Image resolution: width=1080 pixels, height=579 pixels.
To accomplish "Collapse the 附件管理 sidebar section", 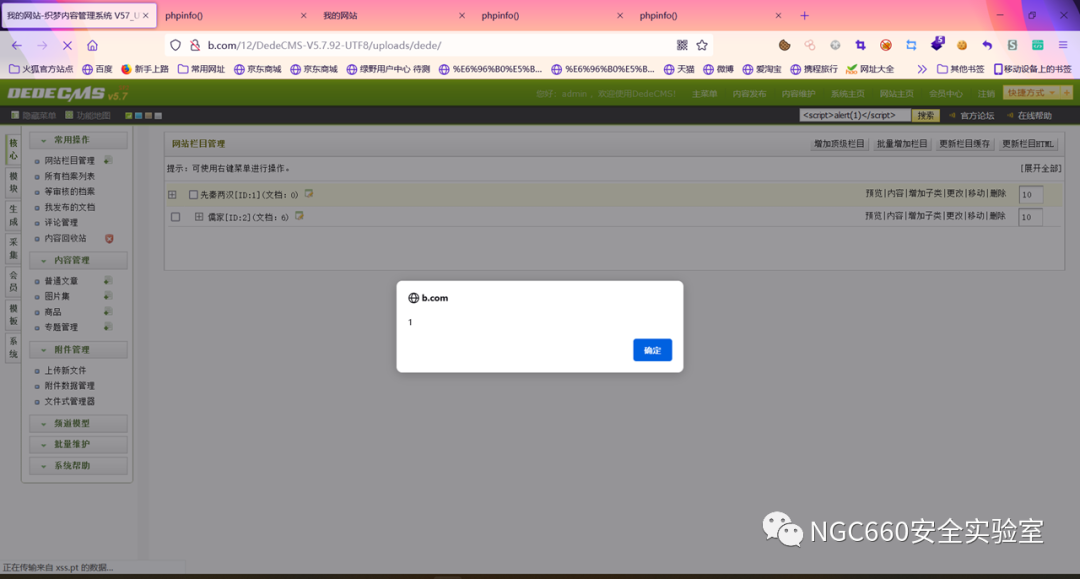I will [x=78, y=350].
